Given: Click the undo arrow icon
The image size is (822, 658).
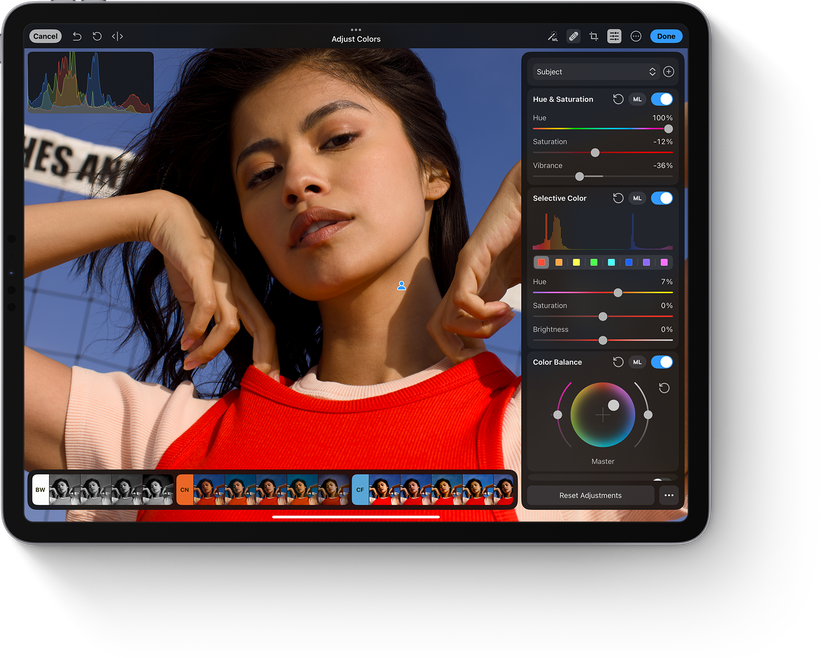Looking at the screenshot, I should (77, 36).
